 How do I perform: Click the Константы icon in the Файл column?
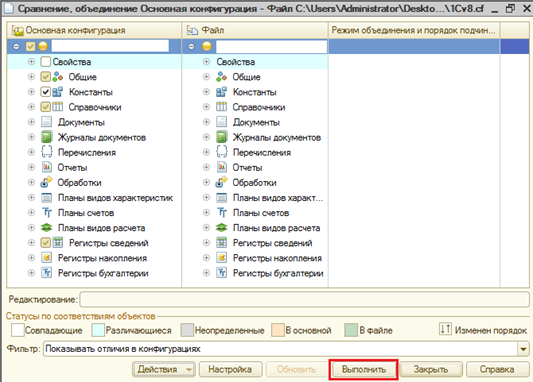coord(221,92)
